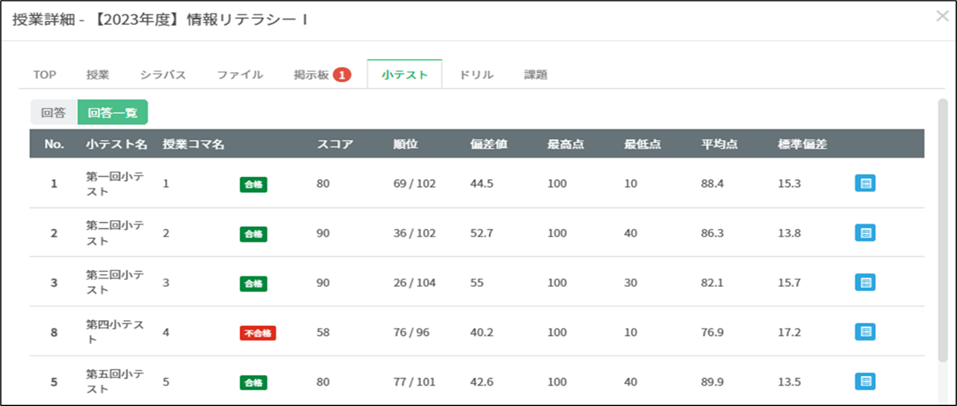The image size is (957, 406).
Task: Toggle to the 回答 view
Action: click(54, 113)
